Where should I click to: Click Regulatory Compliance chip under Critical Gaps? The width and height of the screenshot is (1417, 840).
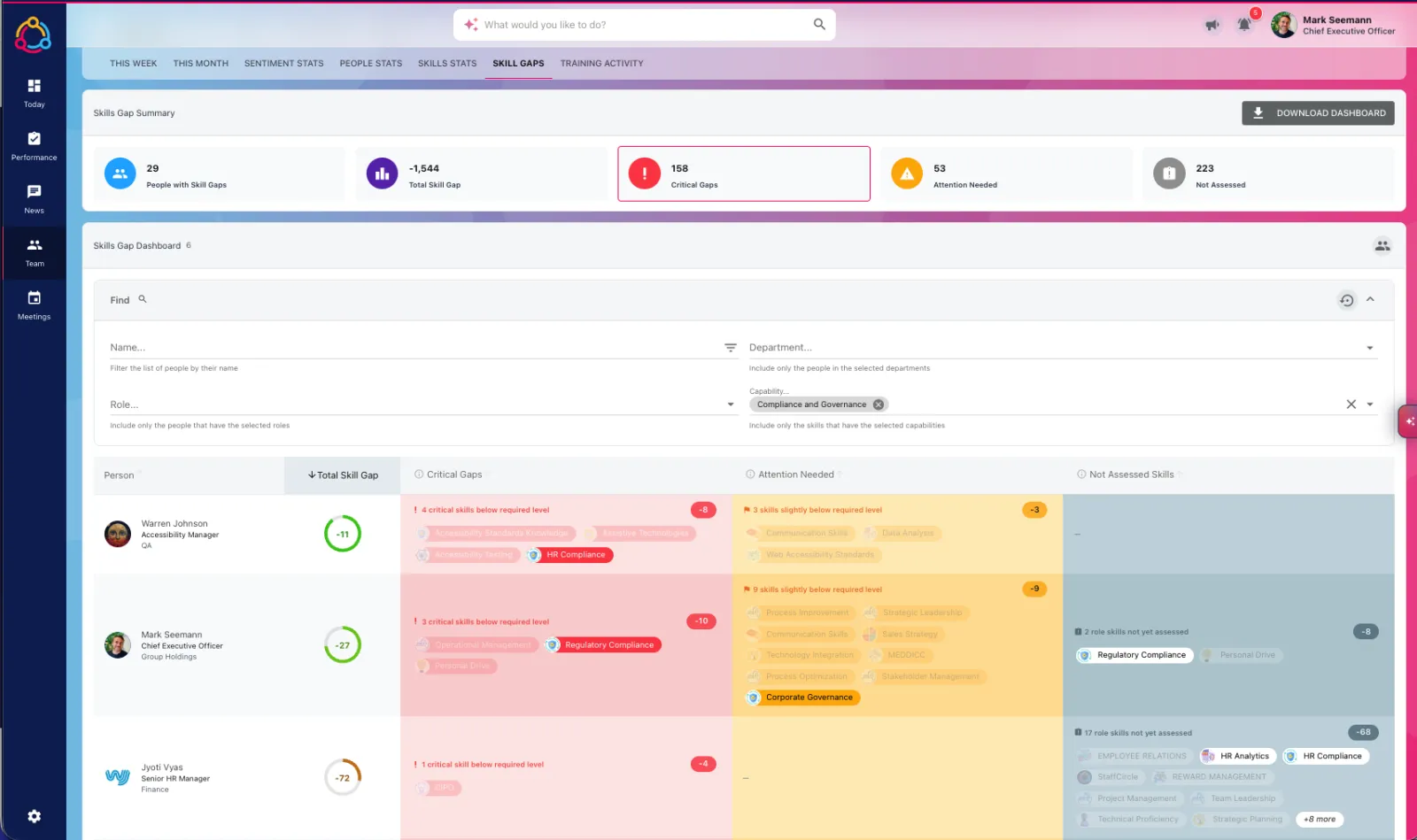pos(602,645)
